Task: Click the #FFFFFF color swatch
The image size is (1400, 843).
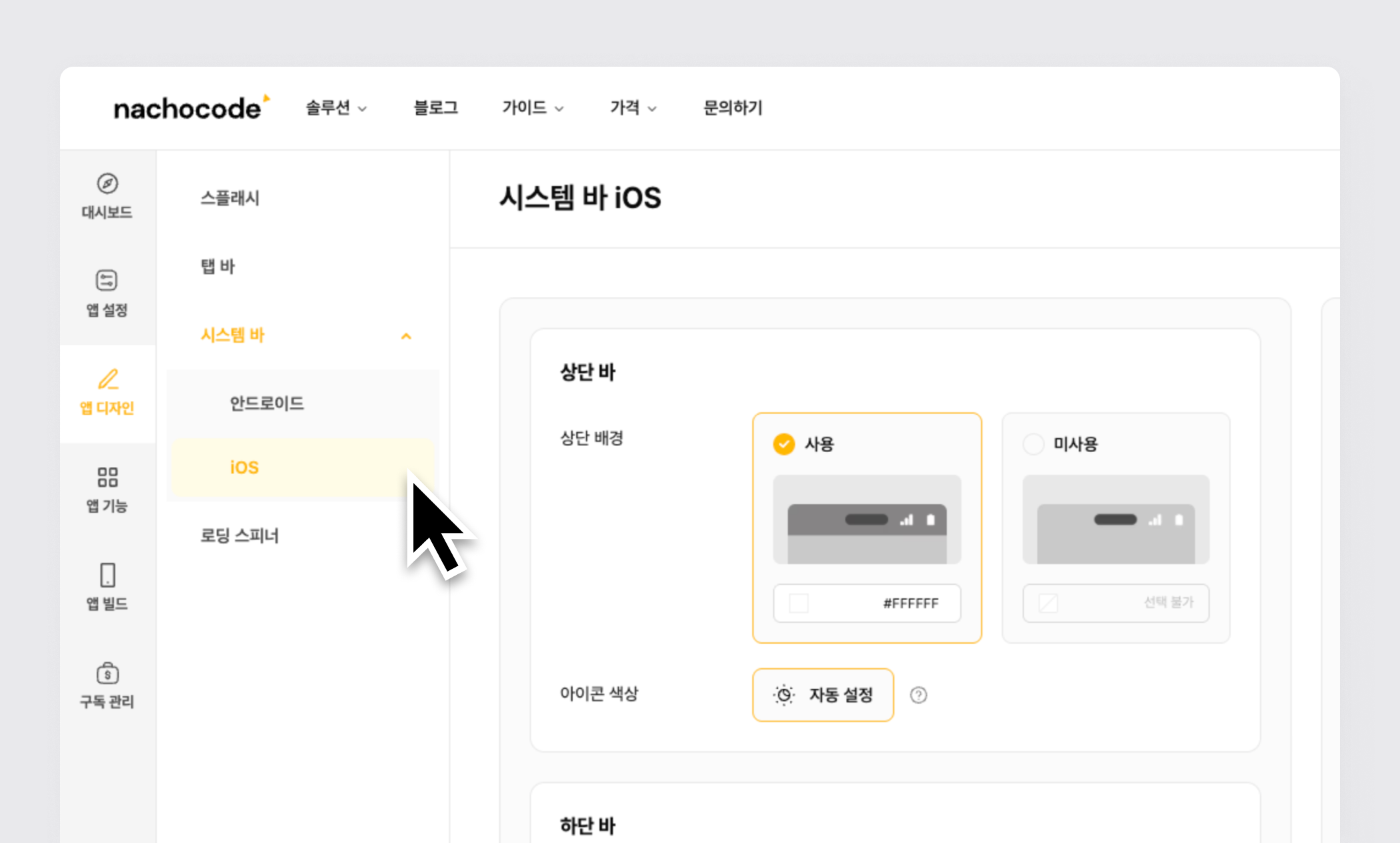Action: coord(799,604)
